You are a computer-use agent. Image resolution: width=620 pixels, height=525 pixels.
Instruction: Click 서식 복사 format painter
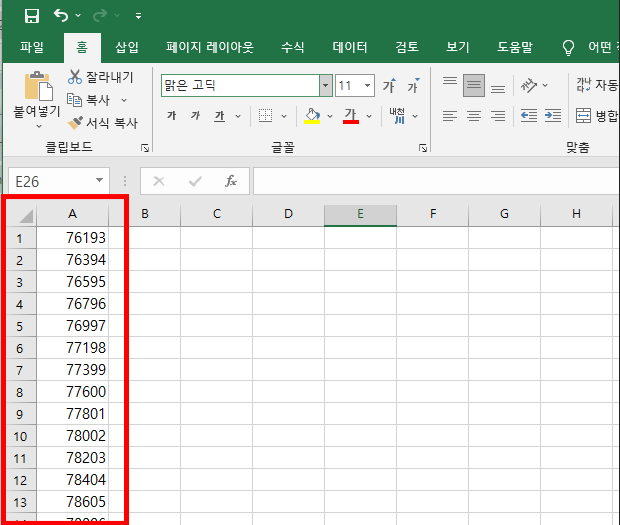point(102,123)
